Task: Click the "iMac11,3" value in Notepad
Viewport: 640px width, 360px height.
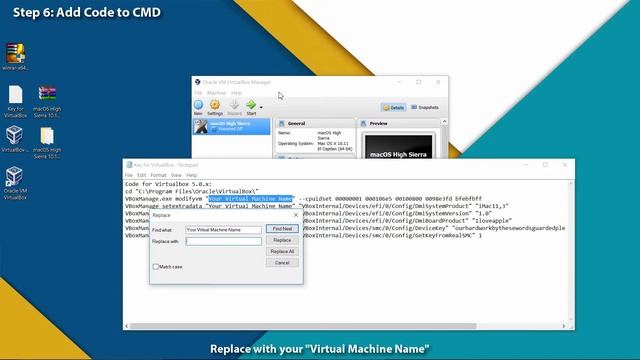Action: click(x=492, y=206)
